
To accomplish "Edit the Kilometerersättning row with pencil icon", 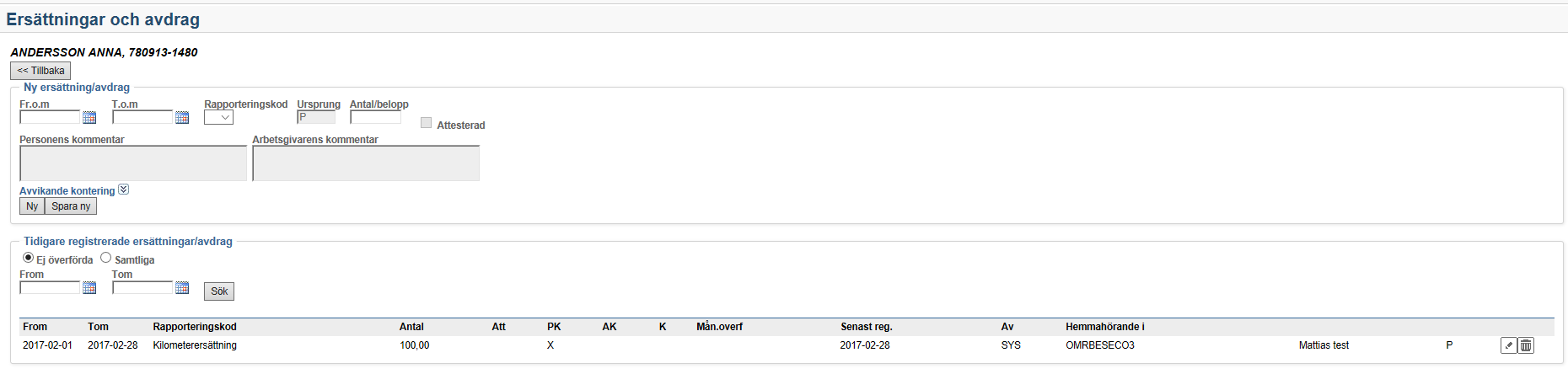I will [1508, 345].
